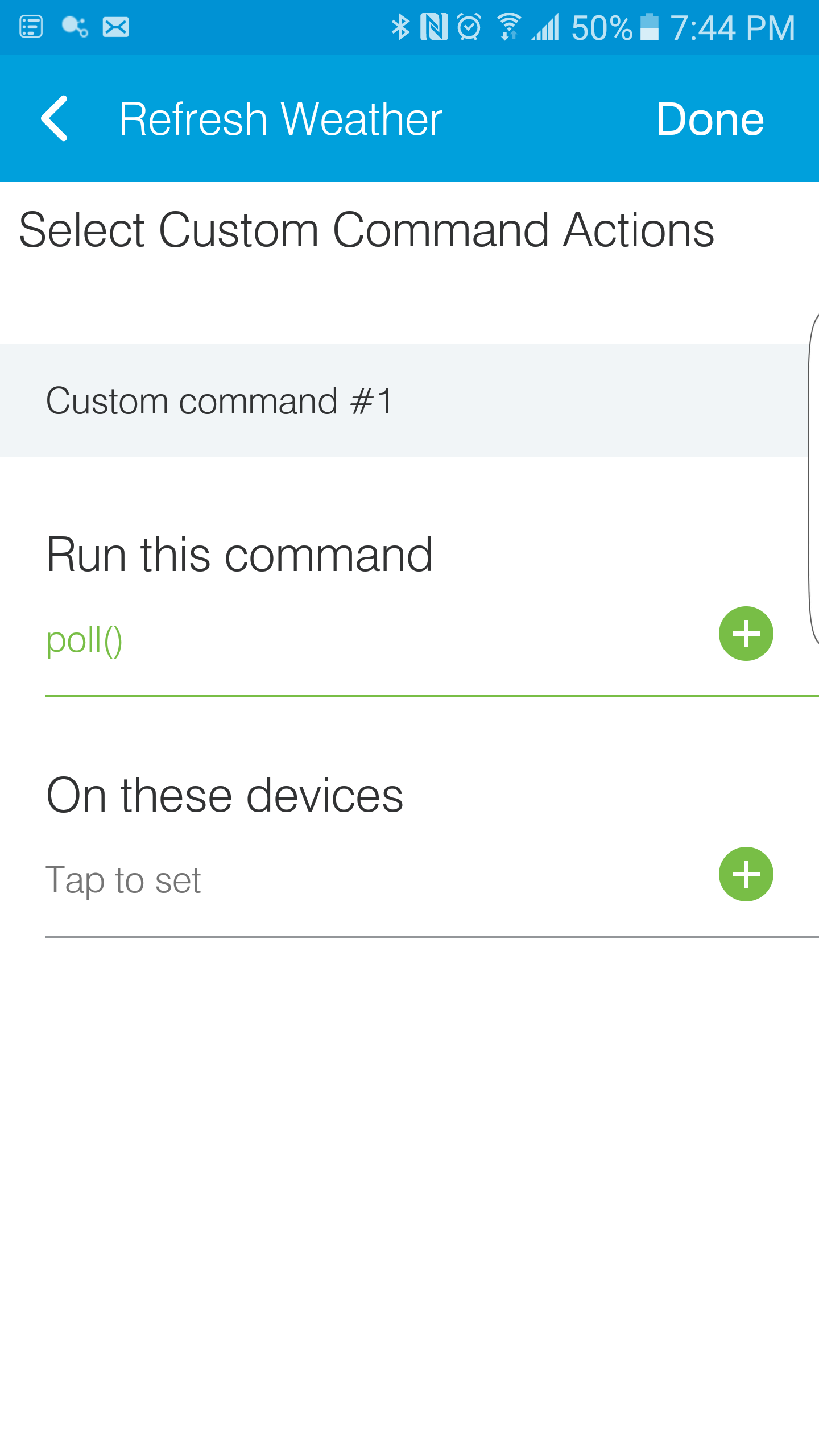The image size is (819, 1456).
Task: Tap the alarm clock status icon
Action: (469, 27)
